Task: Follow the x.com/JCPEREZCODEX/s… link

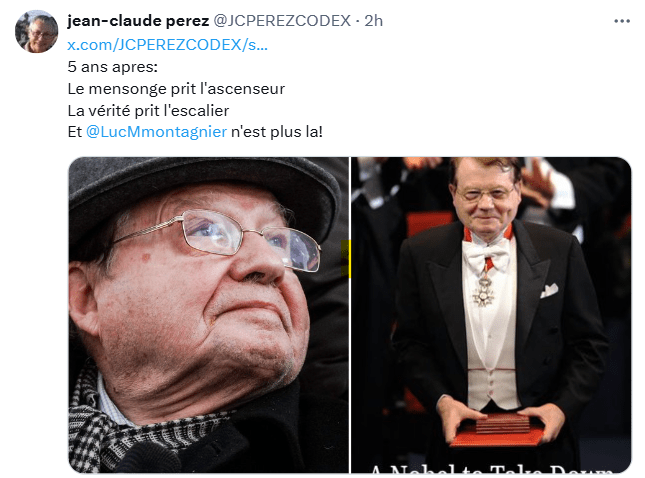Action: coord(167,44)
